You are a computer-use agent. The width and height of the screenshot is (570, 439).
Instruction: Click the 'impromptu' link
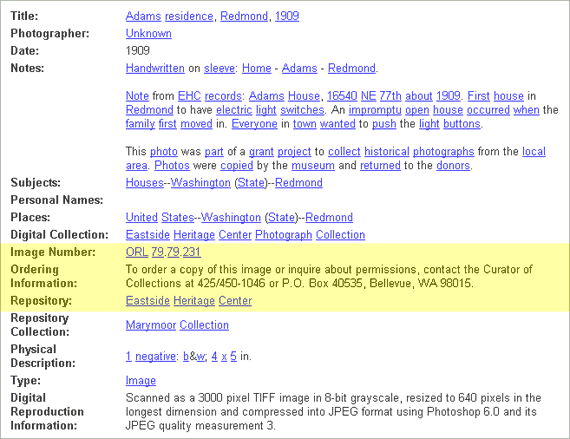click(375, 110)
